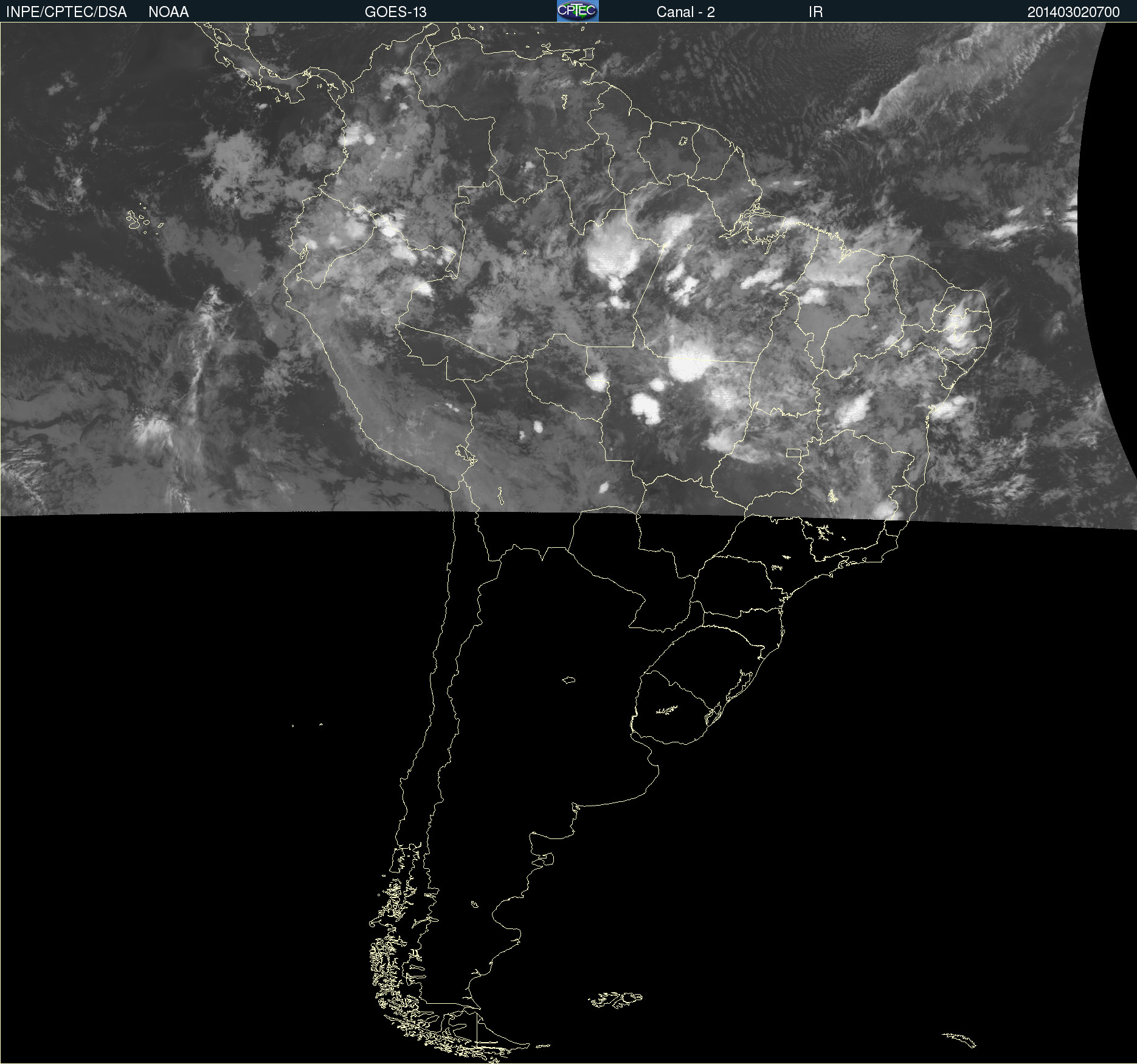Click the CPTEC logo in the header

point(578,11)
